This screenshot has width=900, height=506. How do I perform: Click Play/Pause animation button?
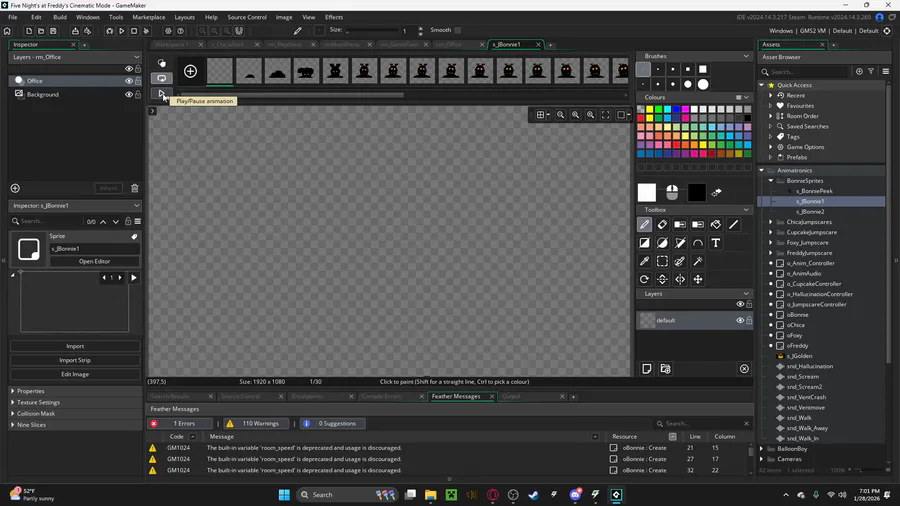pos(161,93)
